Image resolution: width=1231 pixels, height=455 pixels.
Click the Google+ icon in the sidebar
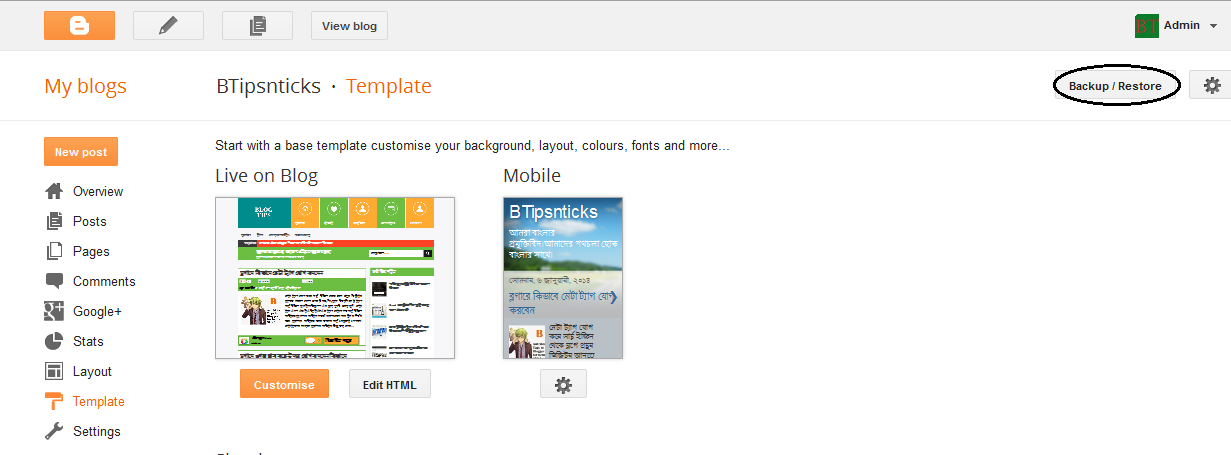tap(54, 311)
